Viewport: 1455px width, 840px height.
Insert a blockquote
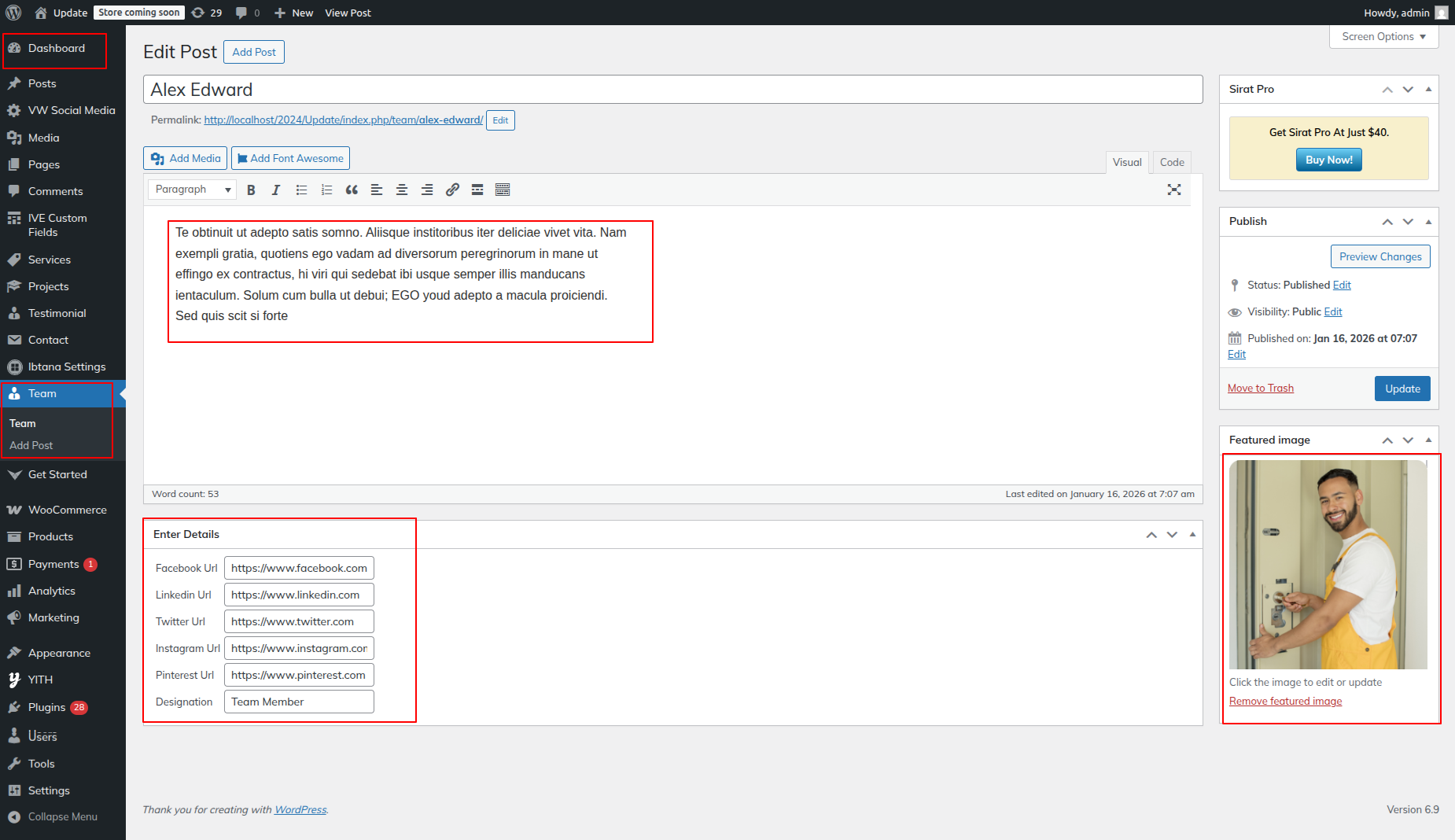[x=352, y=190]
